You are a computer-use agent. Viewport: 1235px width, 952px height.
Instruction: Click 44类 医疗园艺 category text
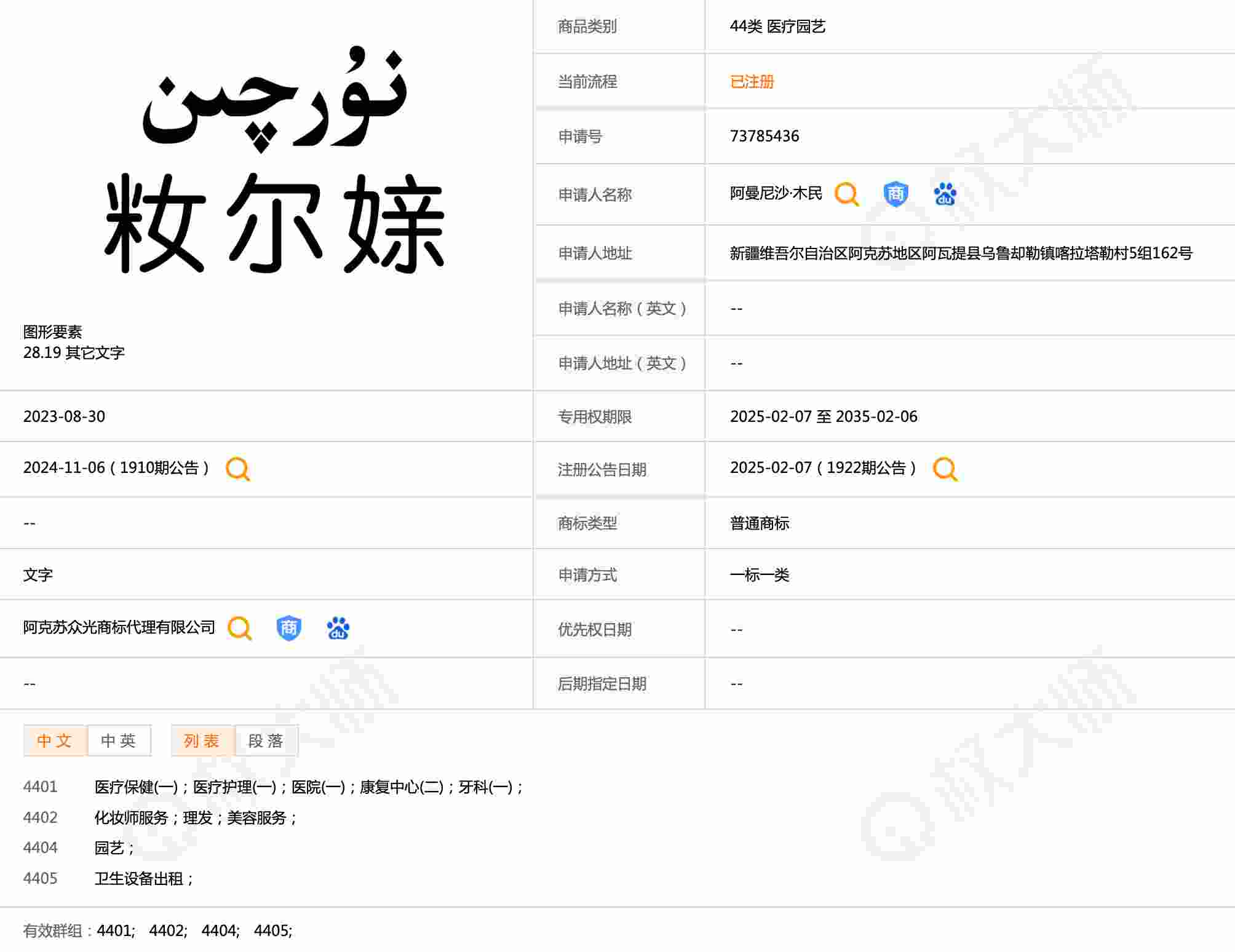click(777, 26)
